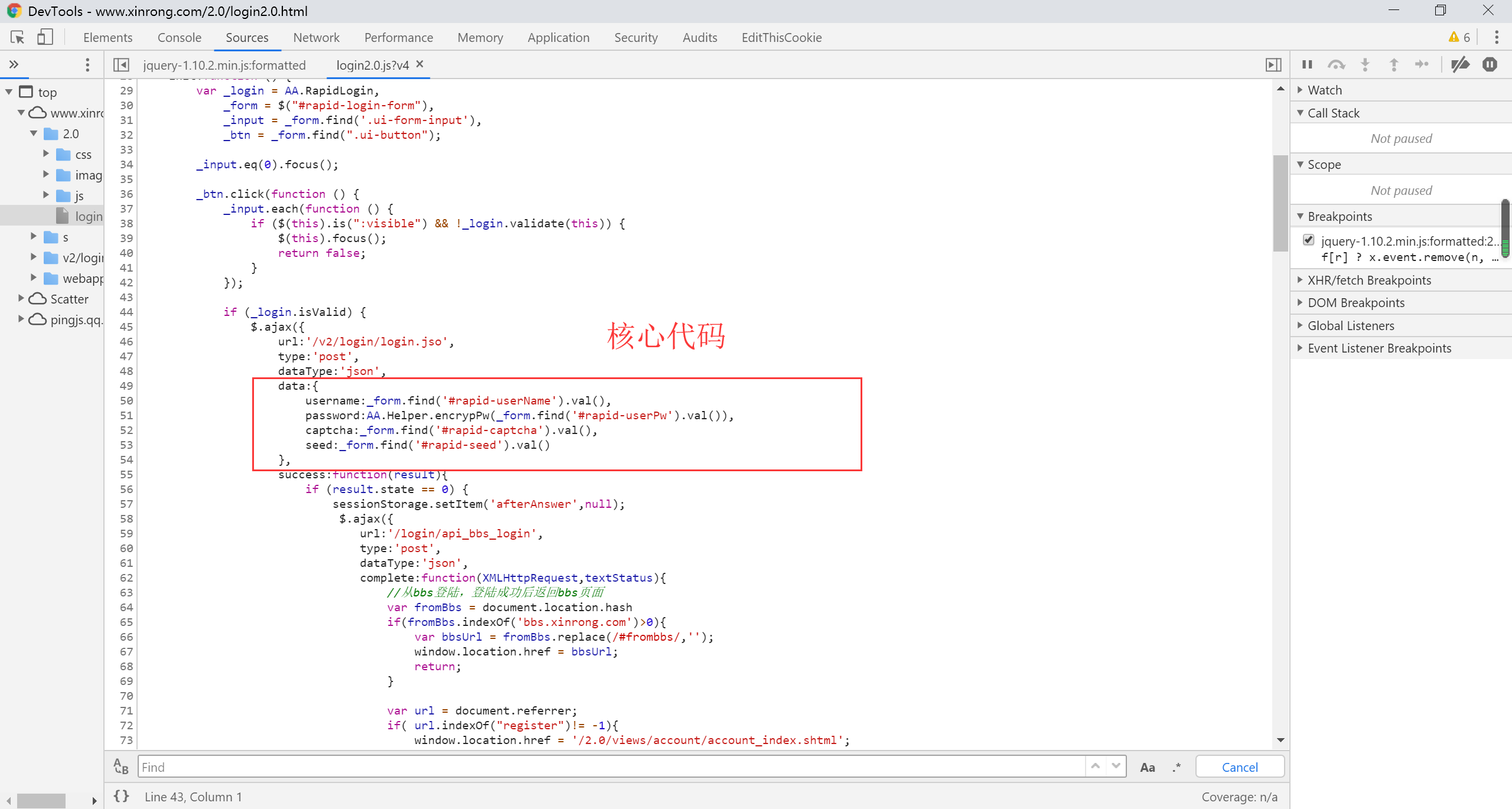The height and width of the screenshot is (809, 1512).
Task: Click the deactivate breakpoints icon
Action: pyautogui.click(x=1460, y=64)
